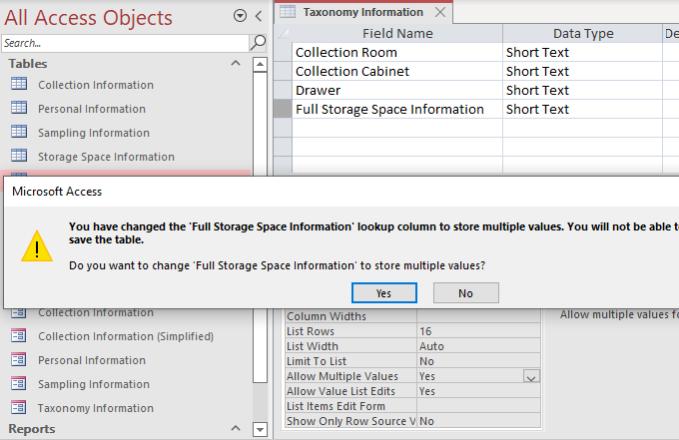
Task: Click the Personal Information form icon
Action: click(x=19, y=359)
